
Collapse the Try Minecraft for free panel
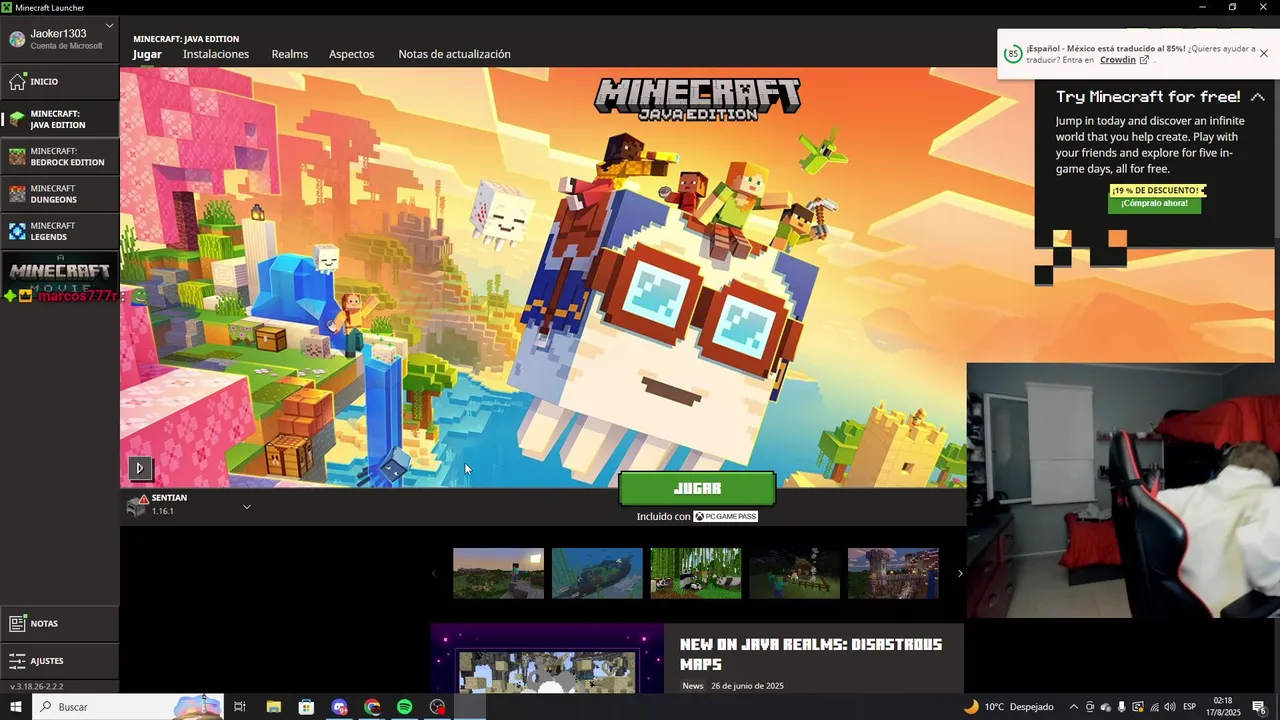[1258, 97]
